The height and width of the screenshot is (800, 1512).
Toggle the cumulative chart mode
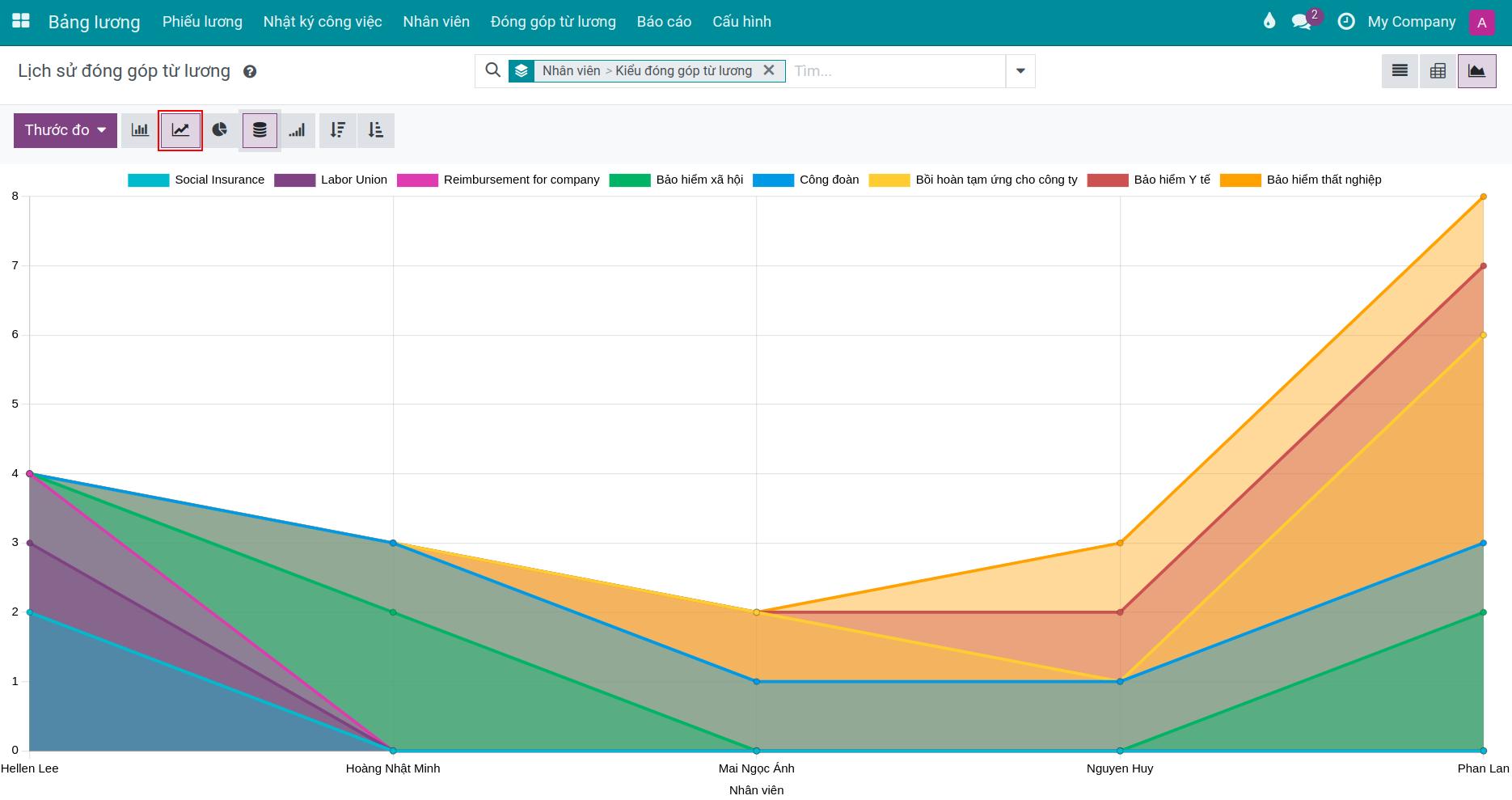tap(298, 130)
